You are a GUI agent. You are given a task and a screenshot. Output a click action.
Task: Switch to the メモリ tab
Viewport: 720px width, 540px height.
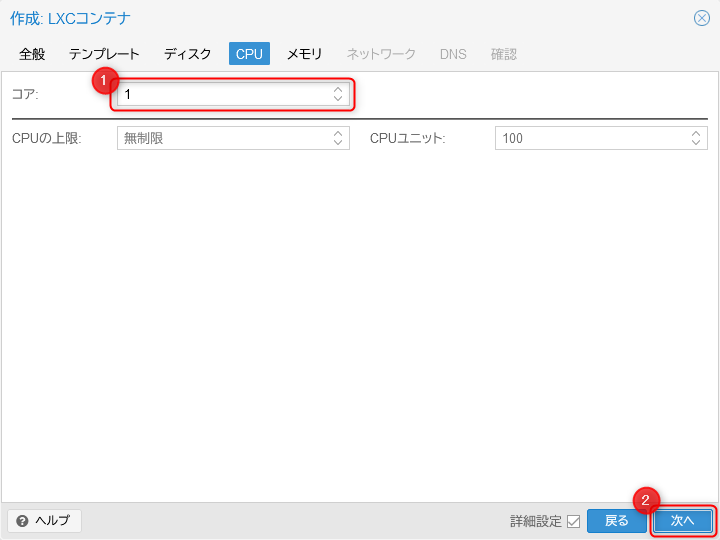pos(304,54)
